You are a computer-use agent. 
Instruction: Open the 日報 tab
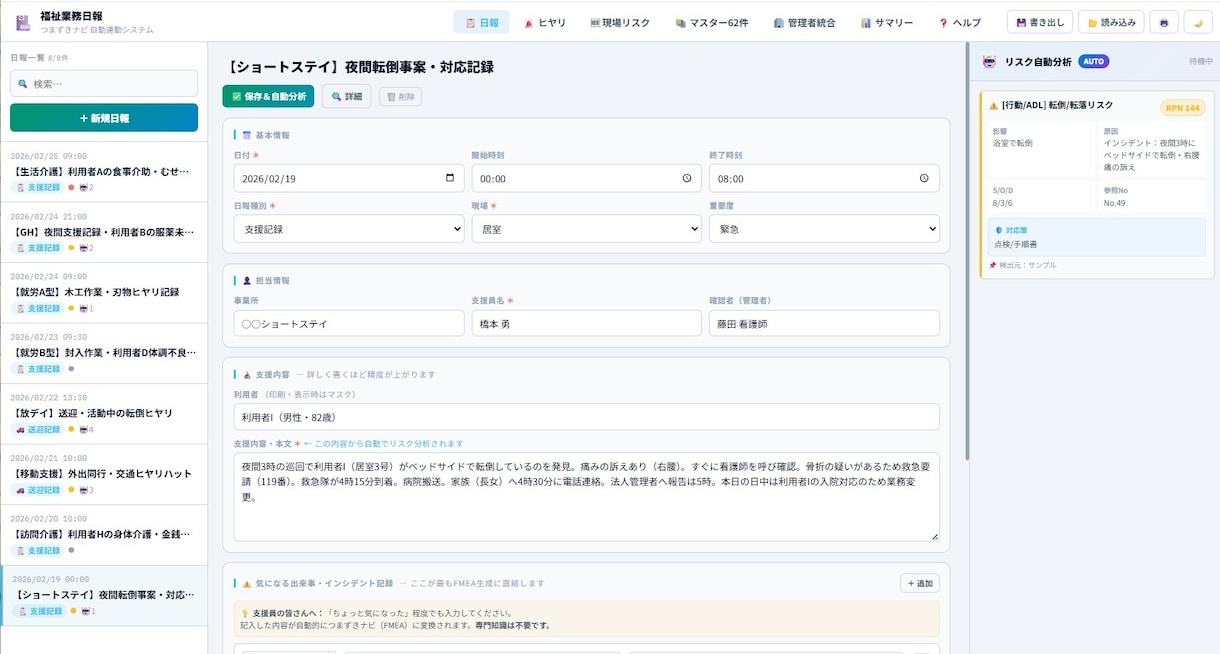[x=481, y=22]
